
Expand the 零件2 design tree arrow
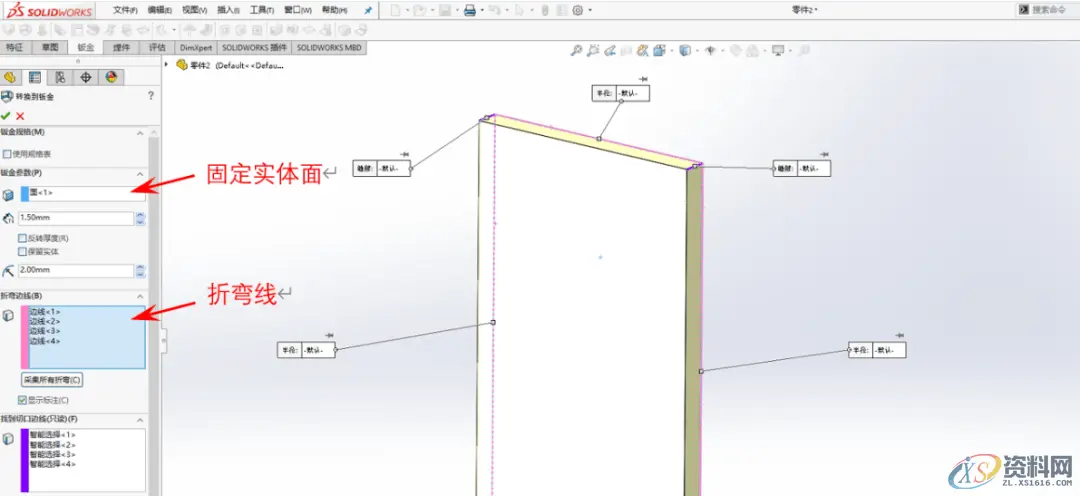[x=167, y=65]
